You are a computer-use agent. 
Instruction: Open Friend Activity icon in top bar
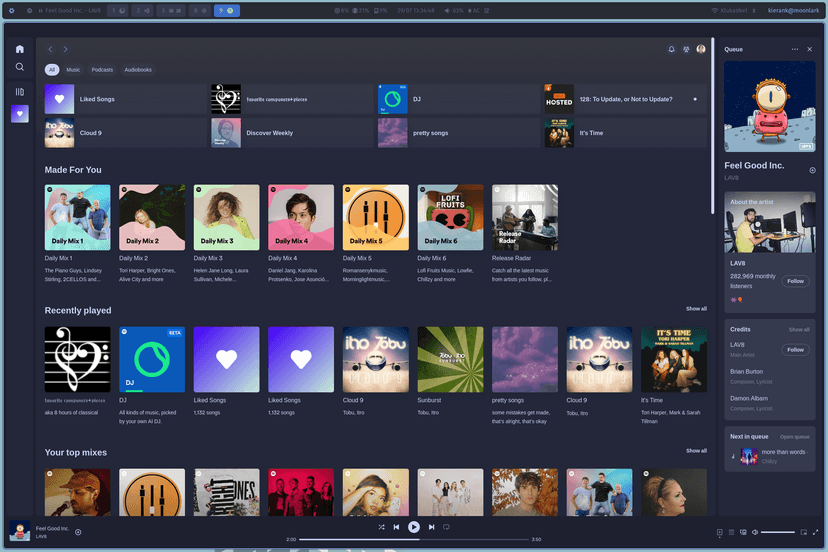click(686, 49)
